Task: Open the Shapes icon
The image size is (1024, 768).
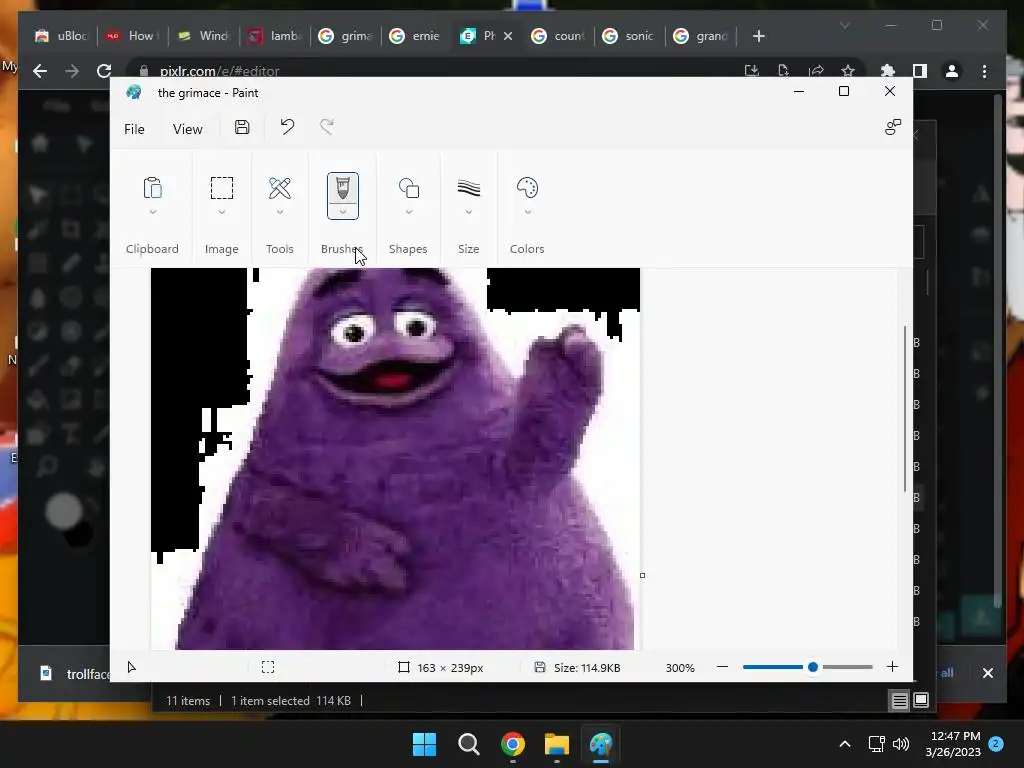Action: 408,188
